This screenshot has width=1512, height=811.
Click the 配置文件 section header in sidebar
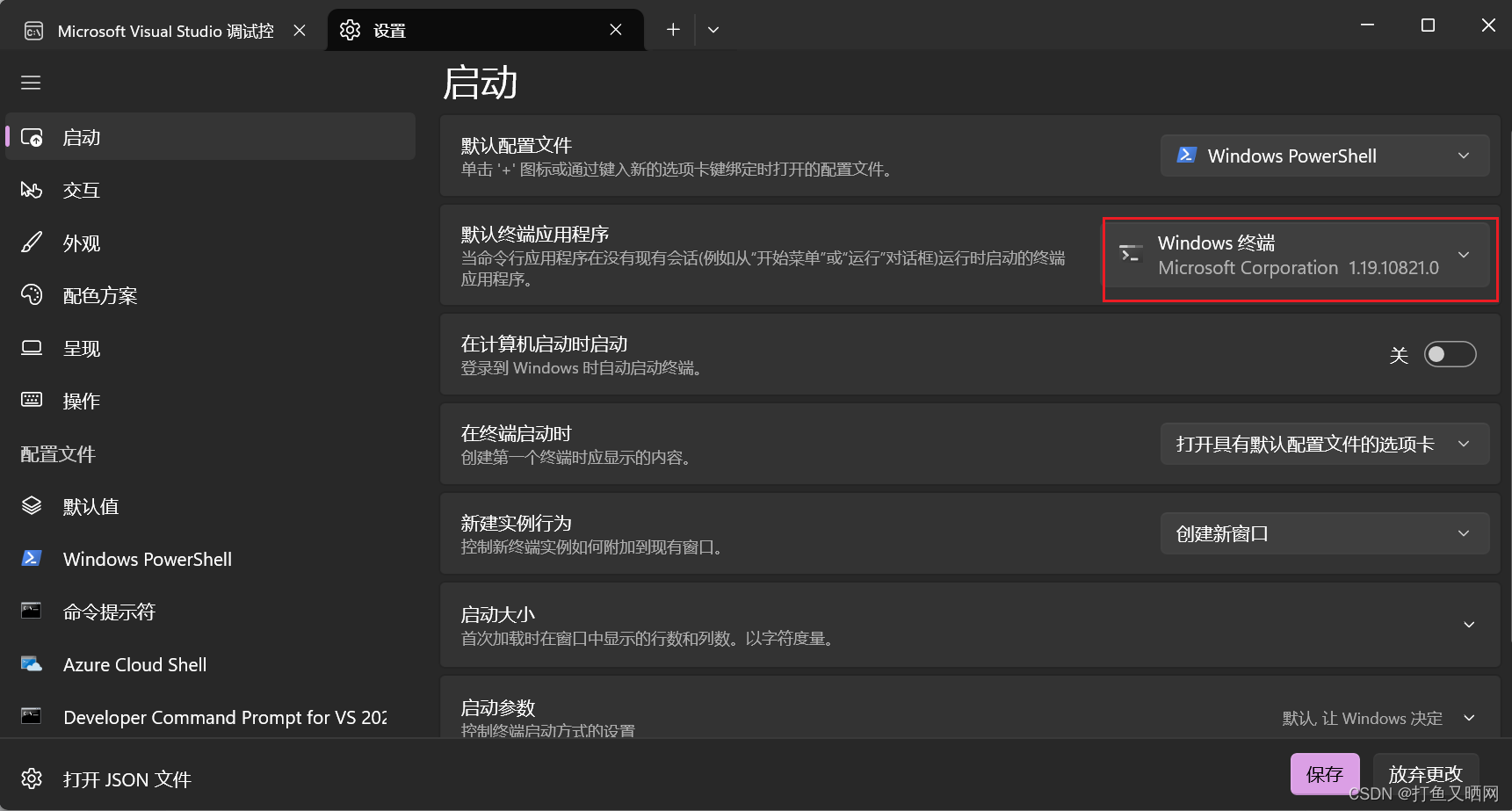click(58, 454)
